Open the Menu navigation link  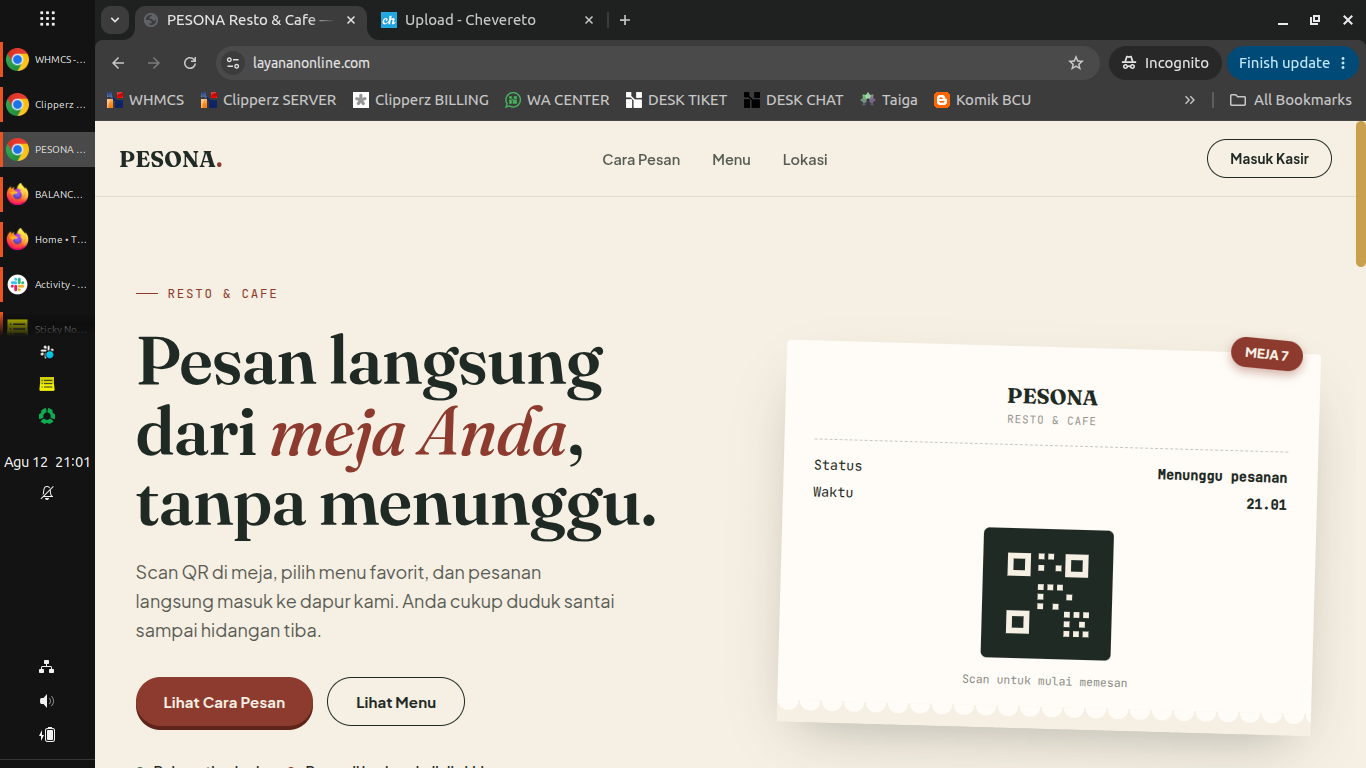click(x=731, y=160)
